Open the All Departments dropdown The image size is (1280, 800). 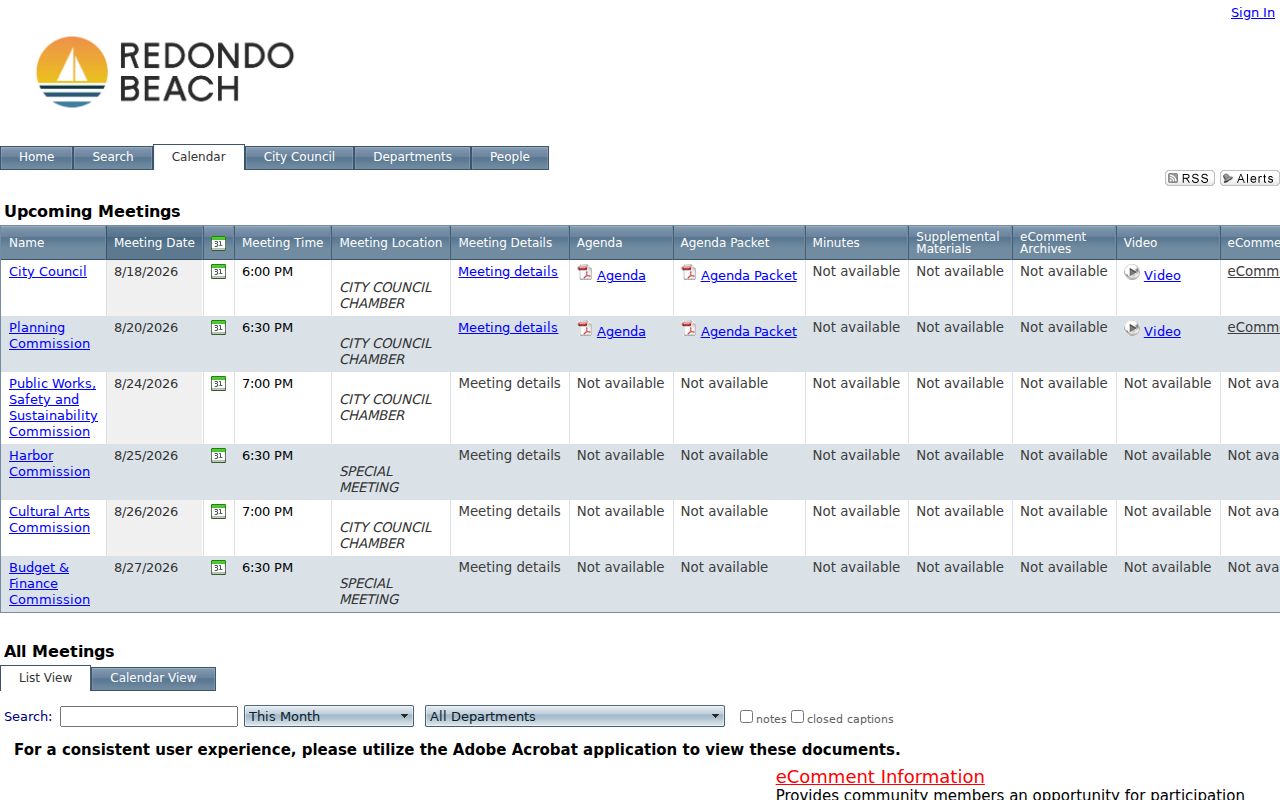(575, 716)
